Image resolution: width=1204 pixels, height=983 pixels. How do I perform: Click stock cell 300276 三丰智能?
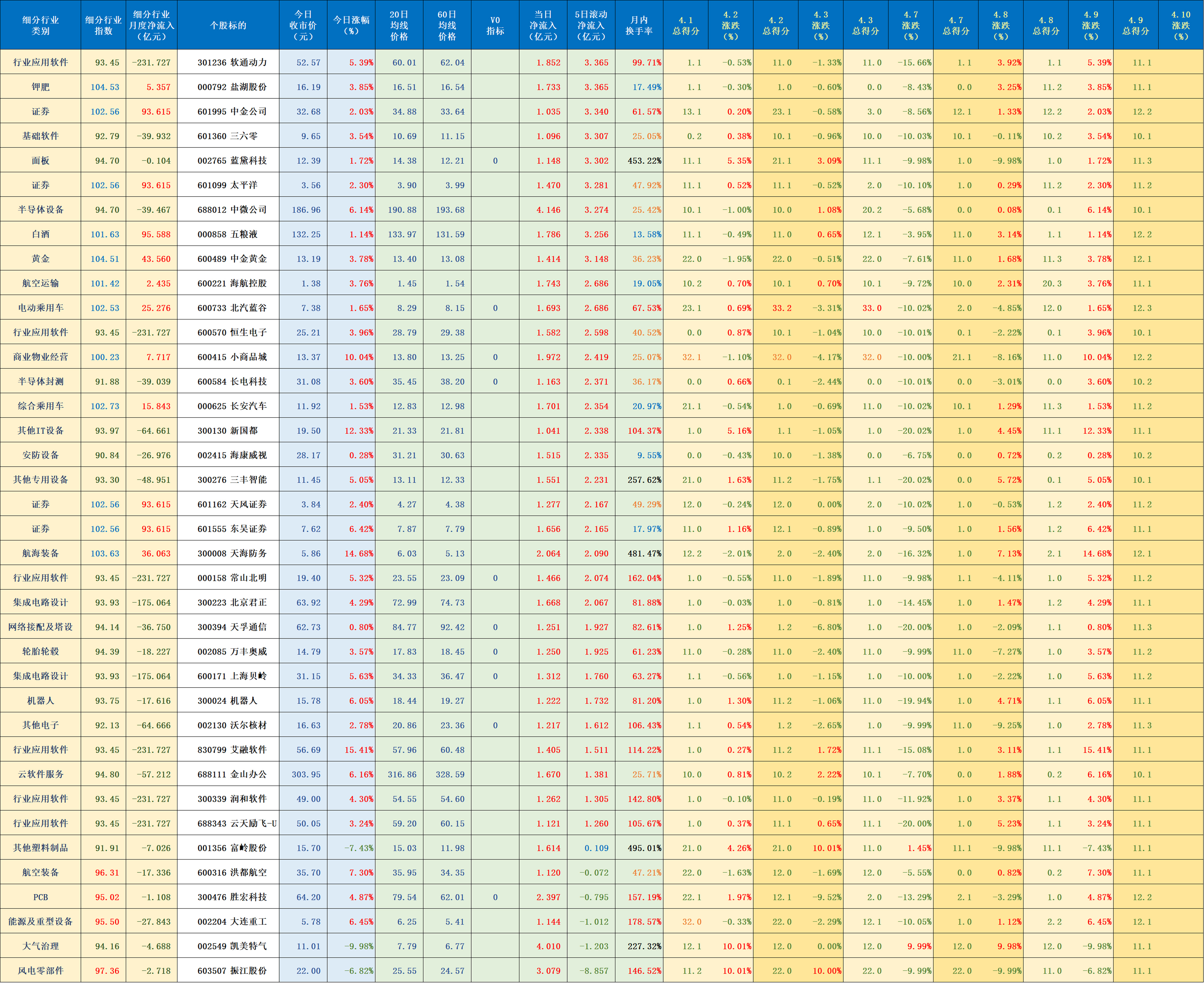[x=228, y=479]
